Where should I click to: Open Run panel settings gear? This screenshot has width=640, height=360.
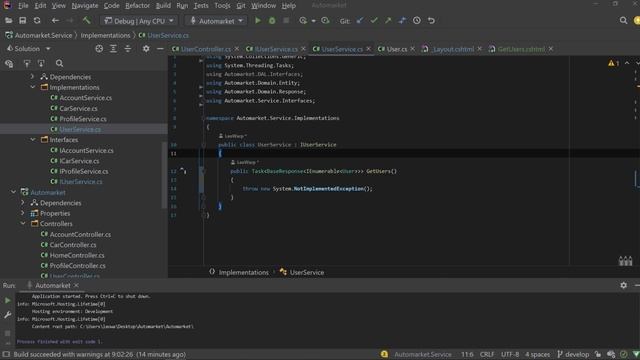pos(623,285)
